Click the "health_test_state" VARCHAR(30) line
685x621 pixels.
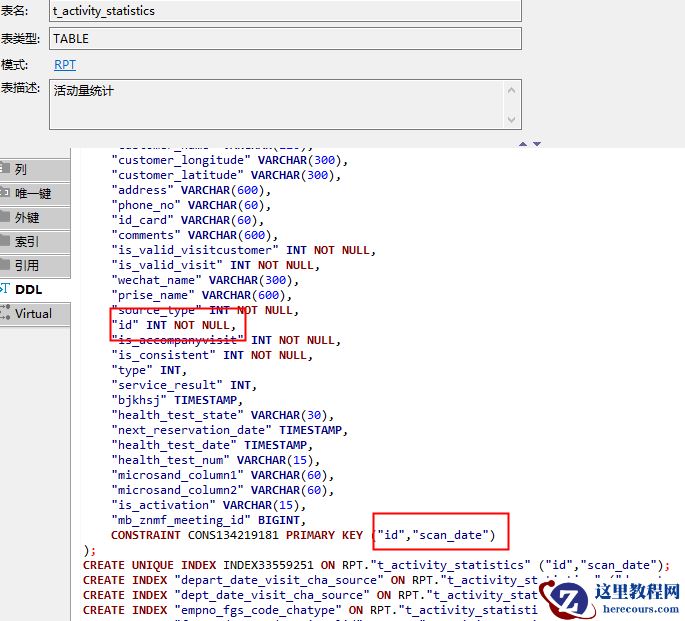[x=223, y=415]
